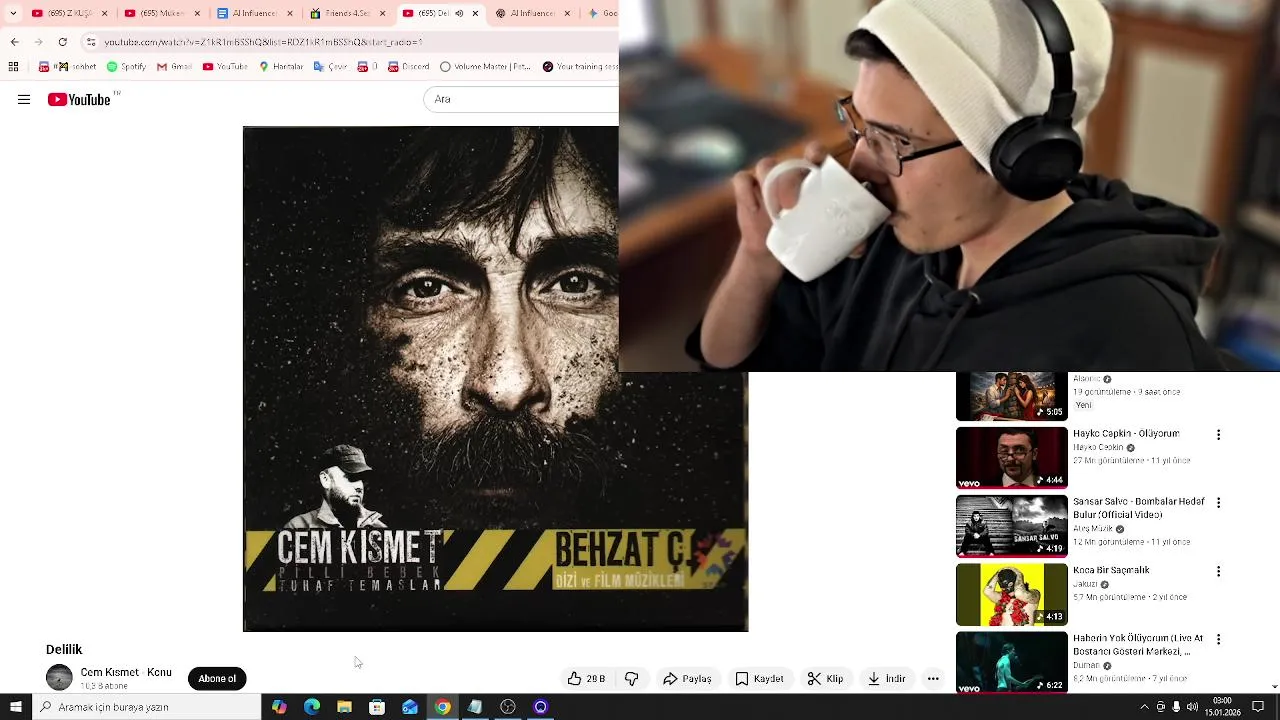Screen dimensions: 1280x720
Task: Open Chrome from taskbar
Action: click(442, 707)
